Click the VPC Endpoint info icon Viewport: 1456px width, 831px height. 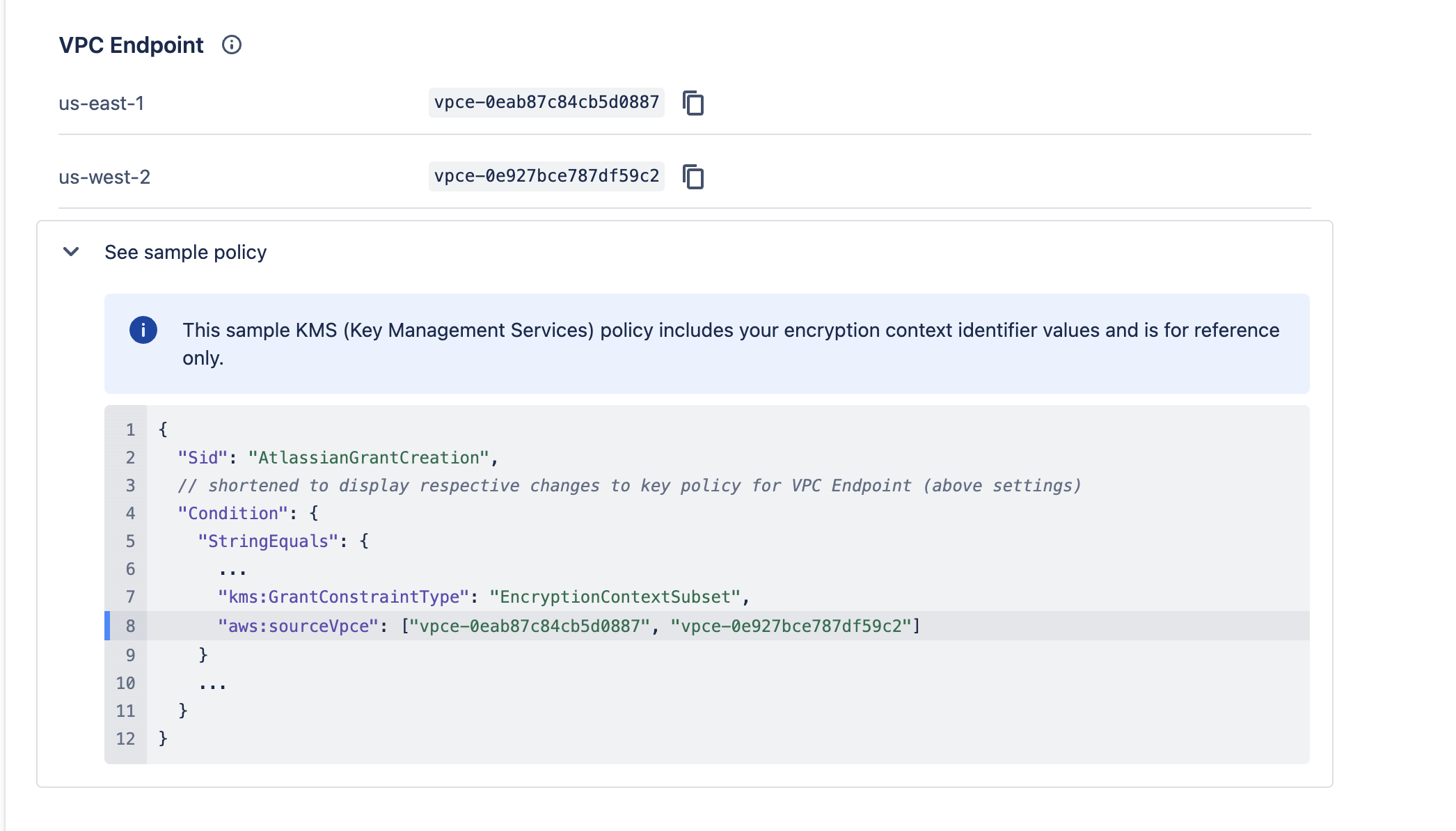(232, 45)
